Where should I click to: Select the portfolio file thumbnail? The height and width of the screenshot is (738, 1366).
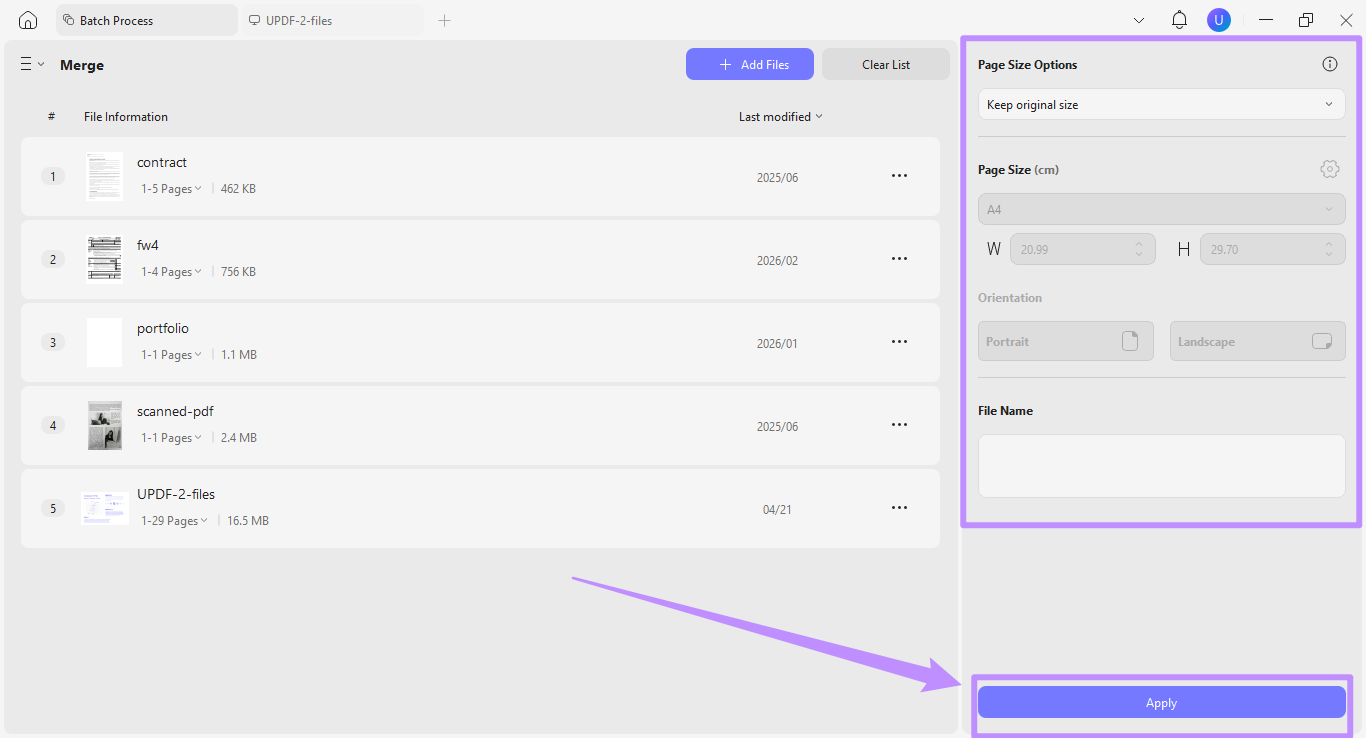pos(104,342)
